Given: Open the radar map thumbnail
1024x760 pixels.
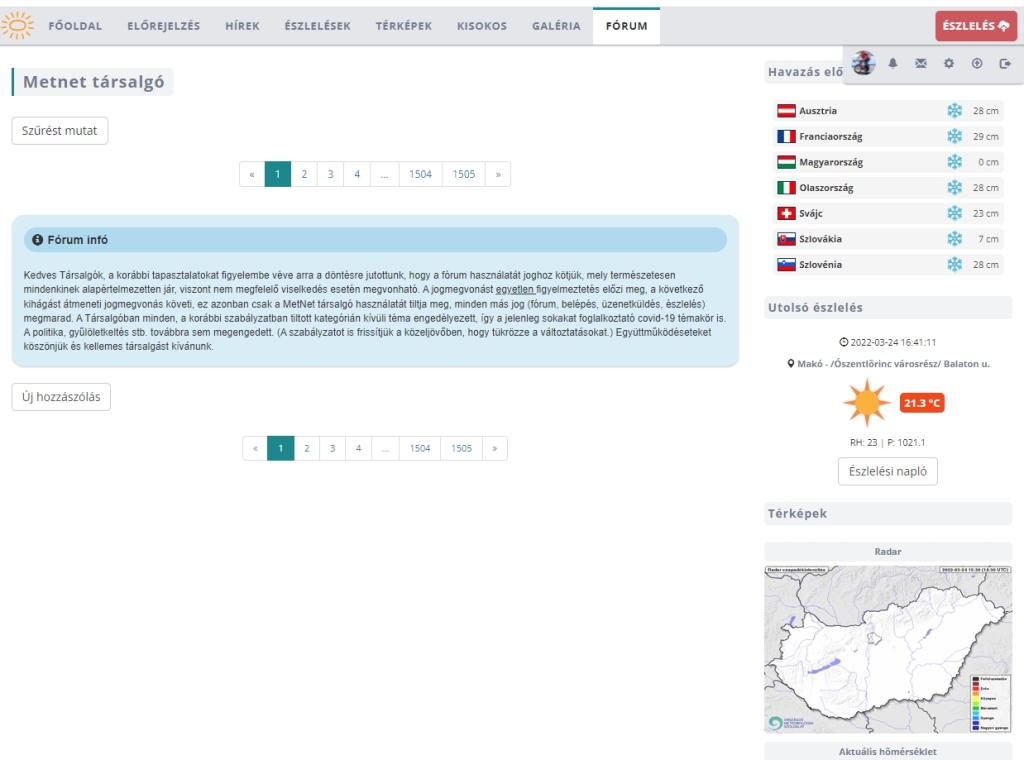Looking at the screenshot, I should point(888,649).
